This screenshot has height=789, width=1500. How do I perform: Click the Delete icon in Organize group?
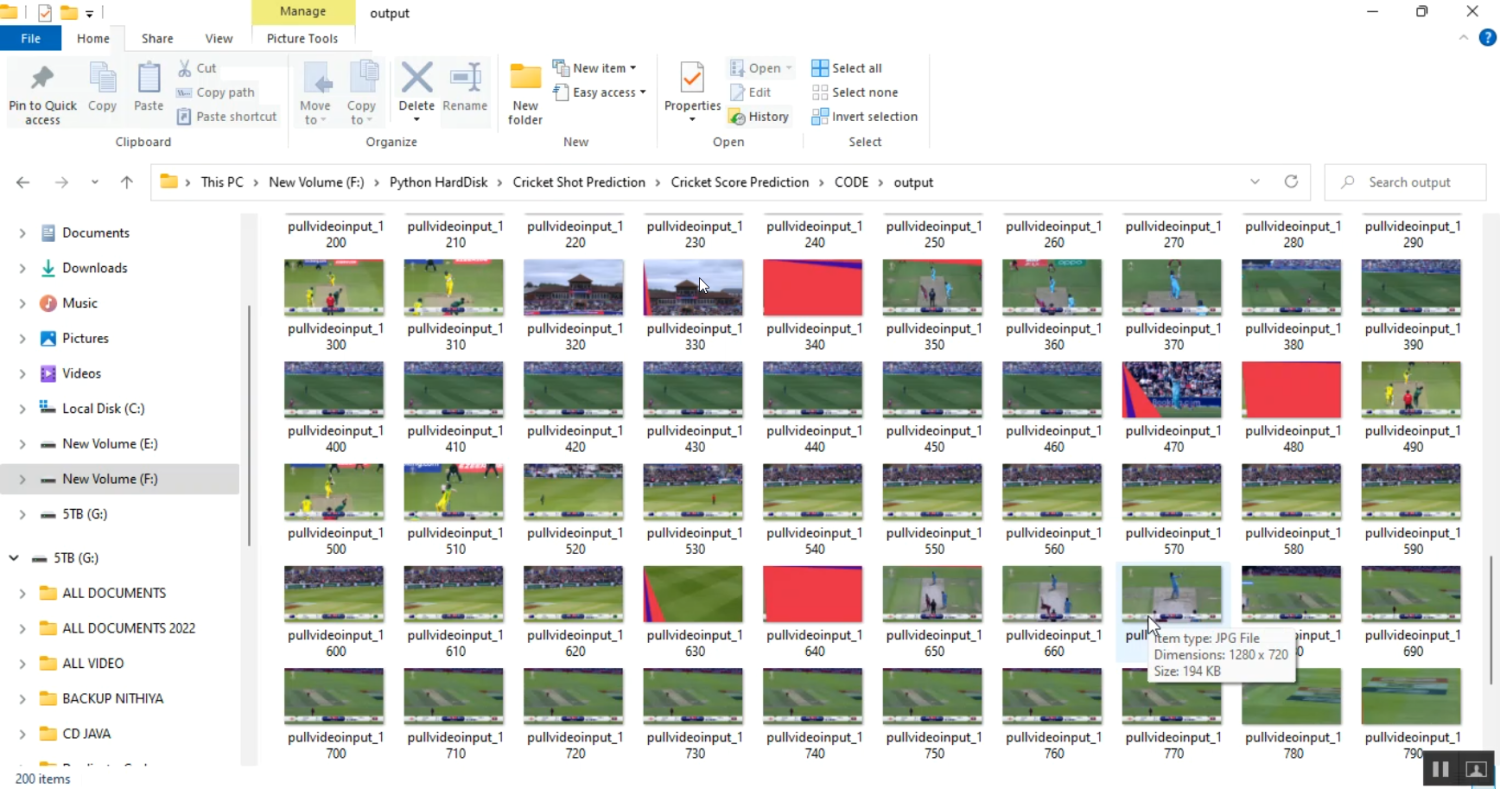(x=417, y=80)
